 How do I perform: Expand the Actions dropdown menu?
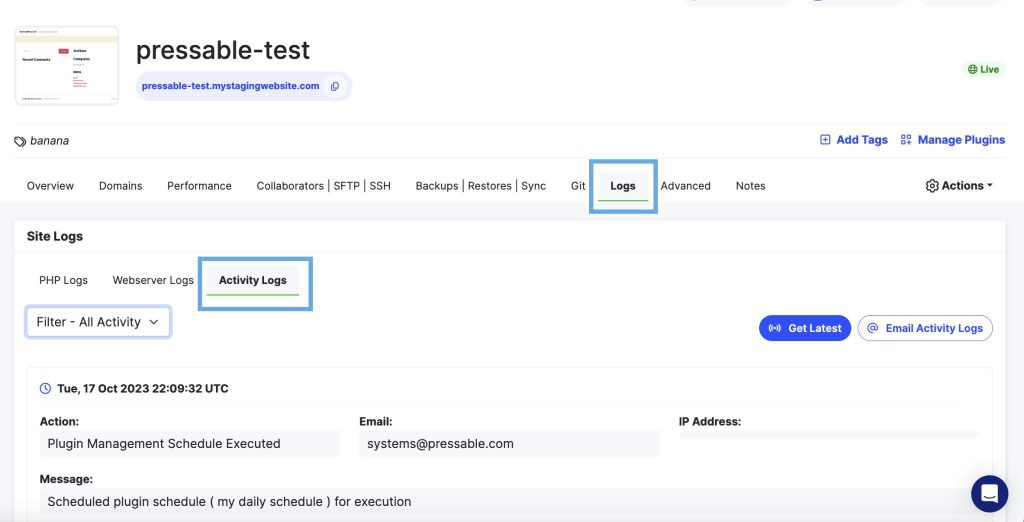[x=960, y=186]
